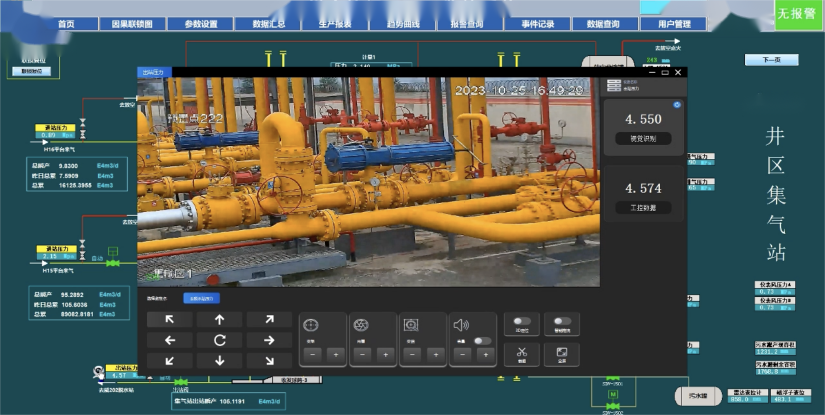Pan camera up with the up arrow
825x415 pixels.
[219, 320]
